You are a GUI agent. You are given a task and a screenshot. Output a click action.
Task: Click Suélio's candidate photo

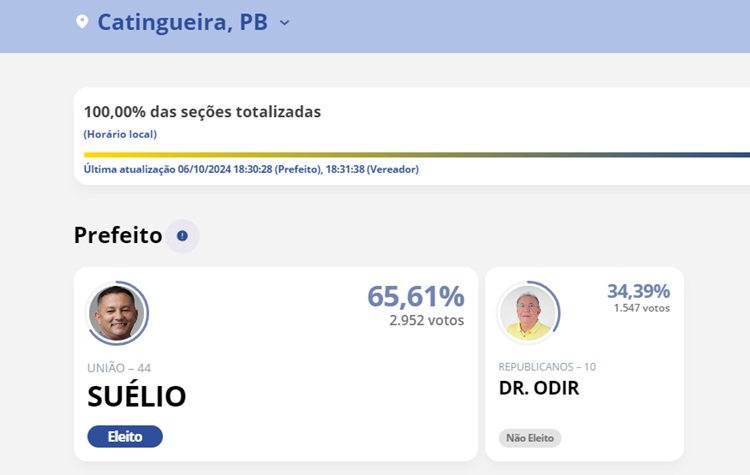[x=115, y=313]
